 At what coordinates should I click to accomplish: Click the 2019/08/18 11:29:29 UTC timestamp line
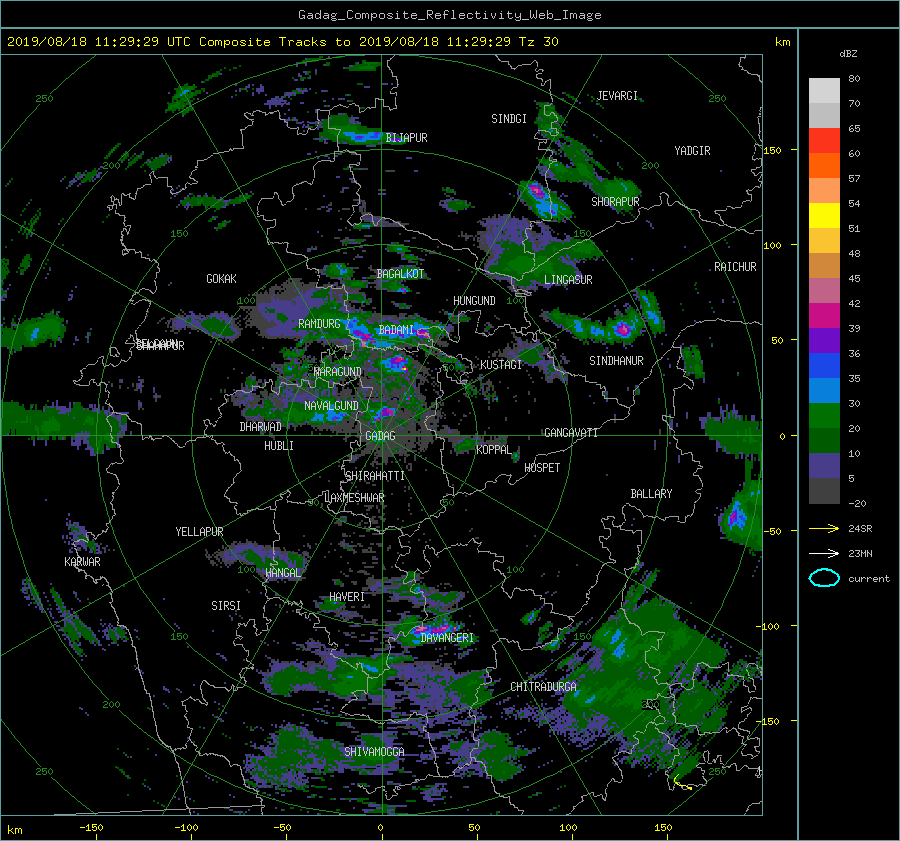pyautogui.click(x=282, y=42)
